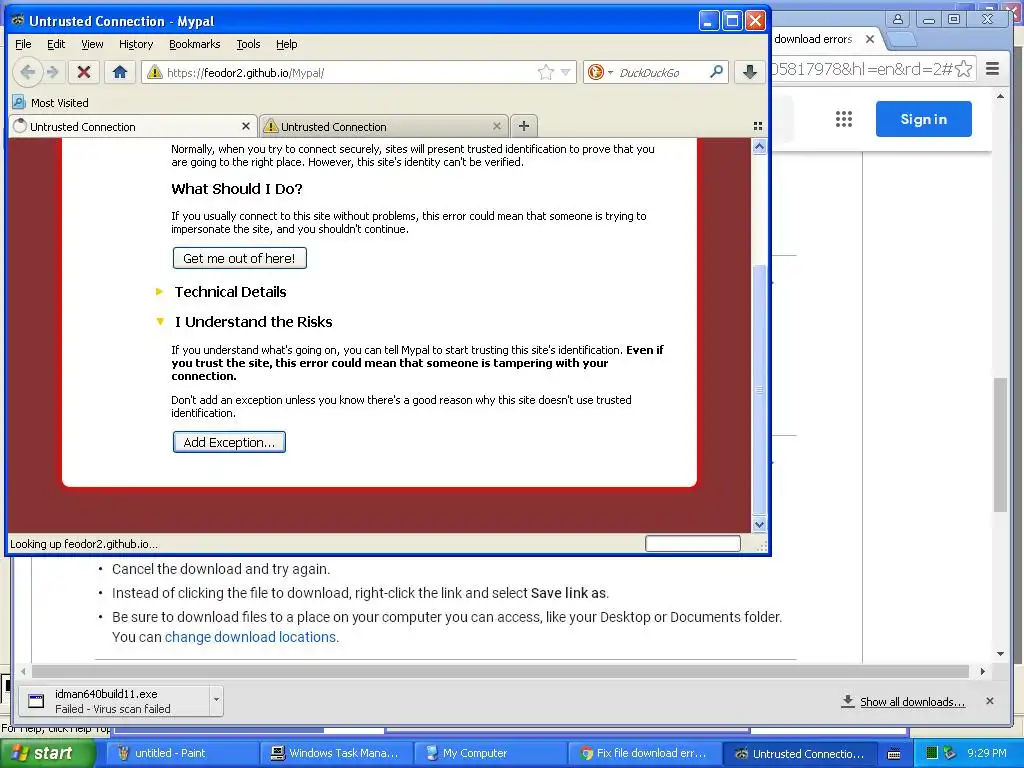Screen dimensions: 1024x768
Task: Open the Bookmarks menu
Action: tap(195, 44)
